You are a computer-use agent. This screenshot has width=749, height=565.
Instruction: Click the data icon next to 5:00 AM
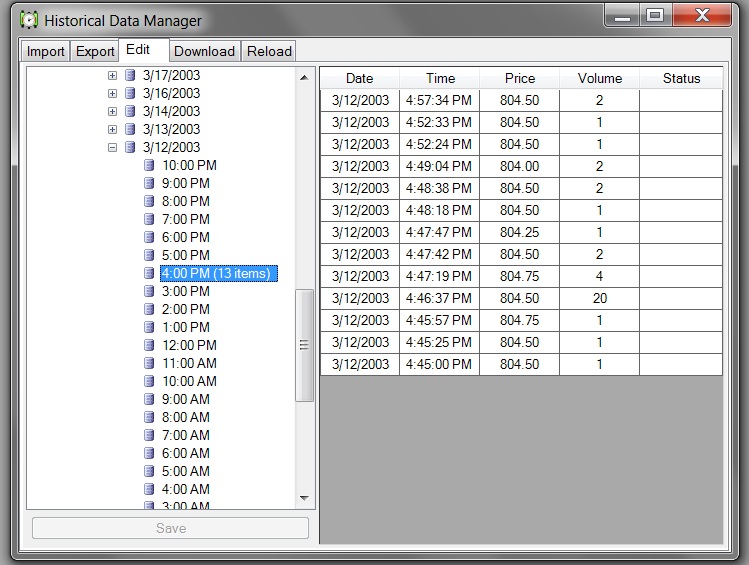tap(149, 471)
